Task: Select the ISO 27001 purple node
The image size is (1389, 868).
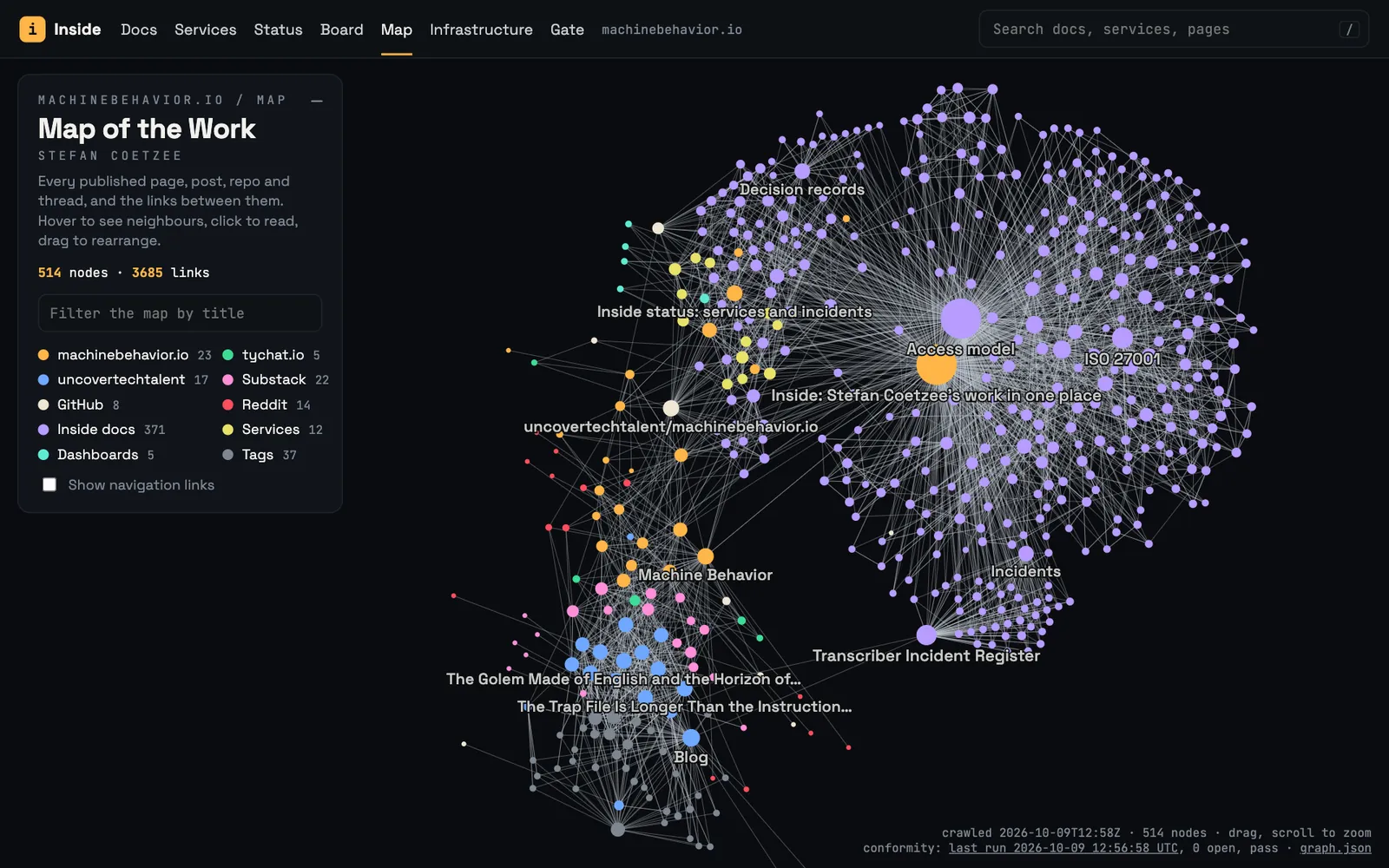Action: click(1122, 338)
